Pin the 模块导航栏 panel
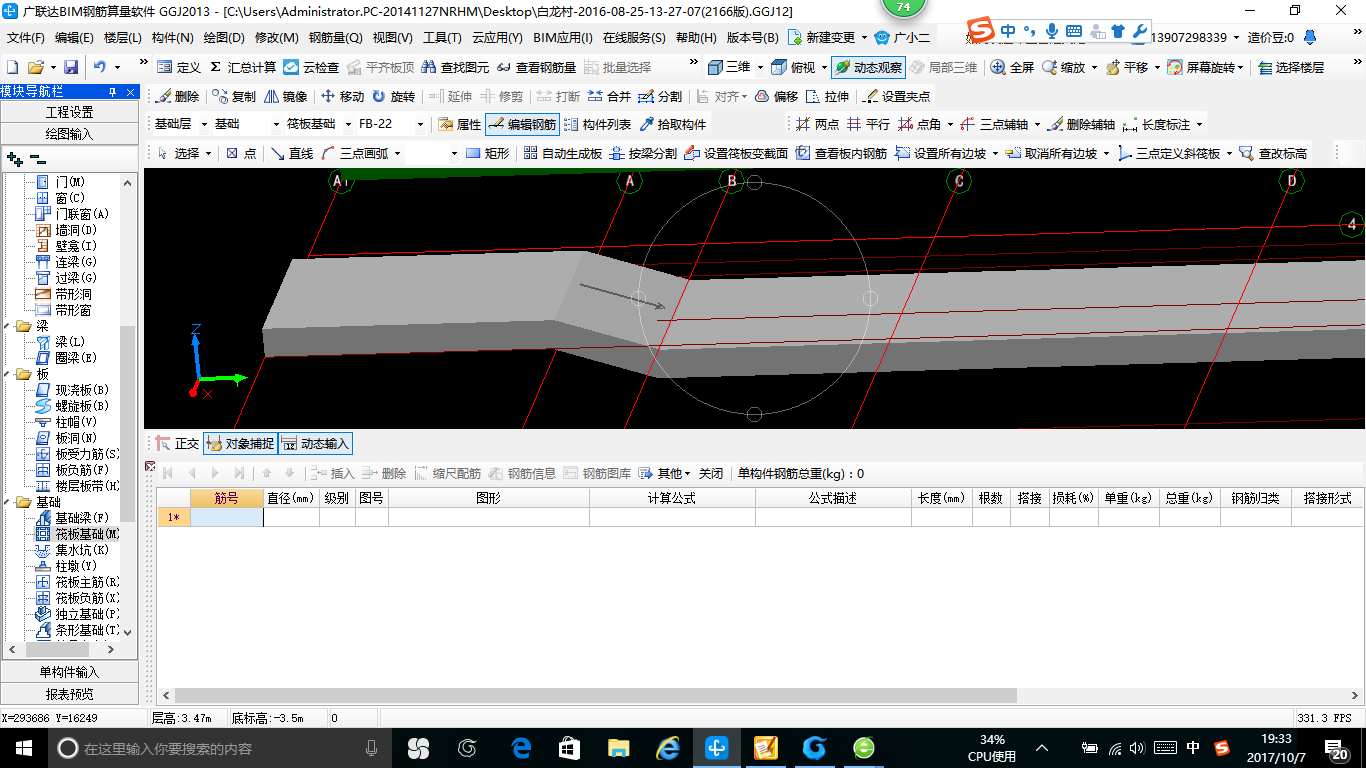 point(113,91)
